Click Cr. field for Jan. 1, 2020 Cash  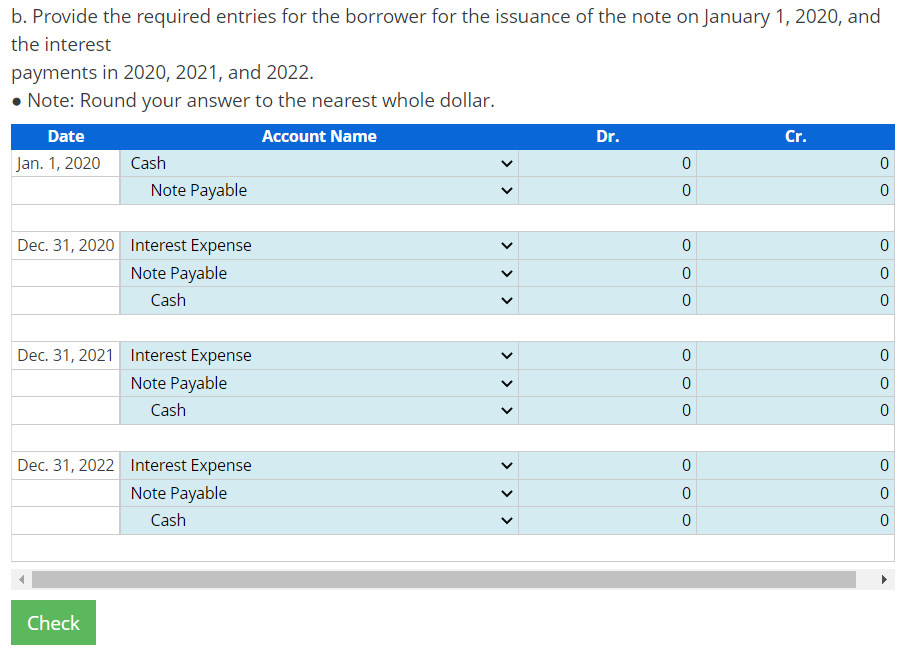[795, 164]
